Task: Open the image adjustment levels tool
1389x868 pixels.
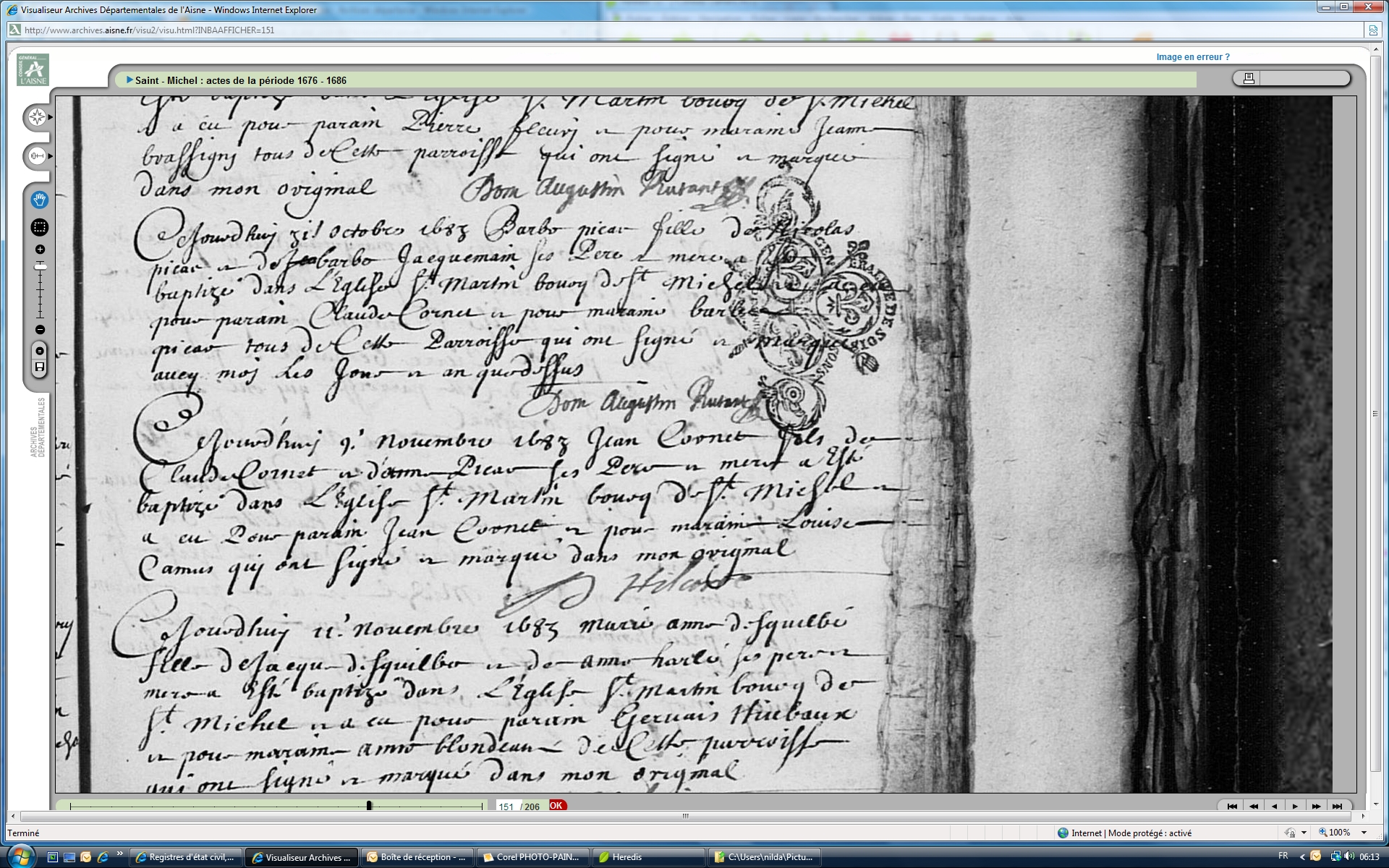Action: coord(37,156)
